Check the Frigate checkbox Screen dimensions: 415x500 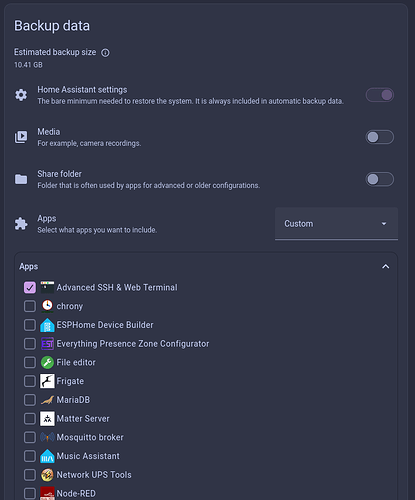click(x=30, y=381)
